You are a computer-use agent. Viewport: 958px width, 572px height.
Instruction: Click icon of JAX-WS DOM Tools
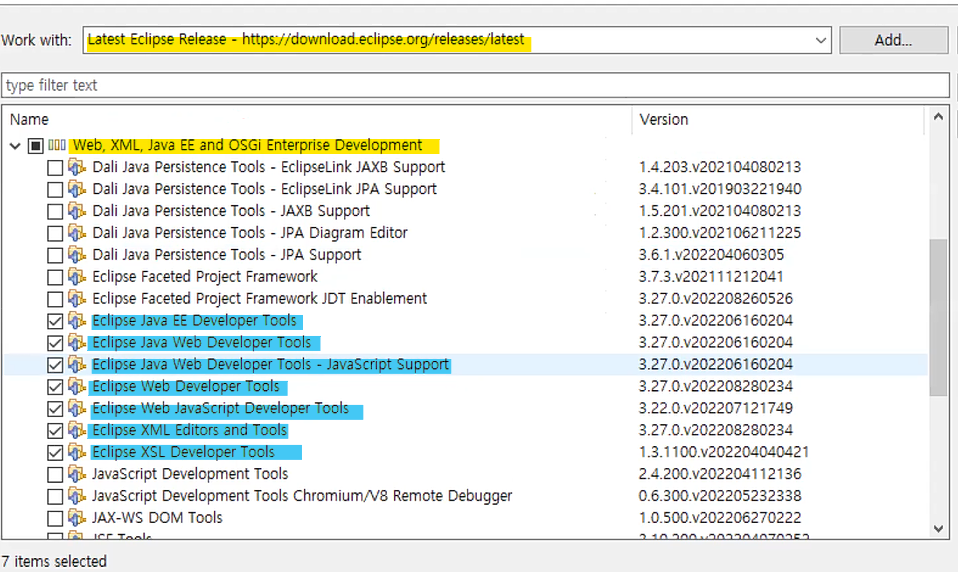[x=76, y=518]
